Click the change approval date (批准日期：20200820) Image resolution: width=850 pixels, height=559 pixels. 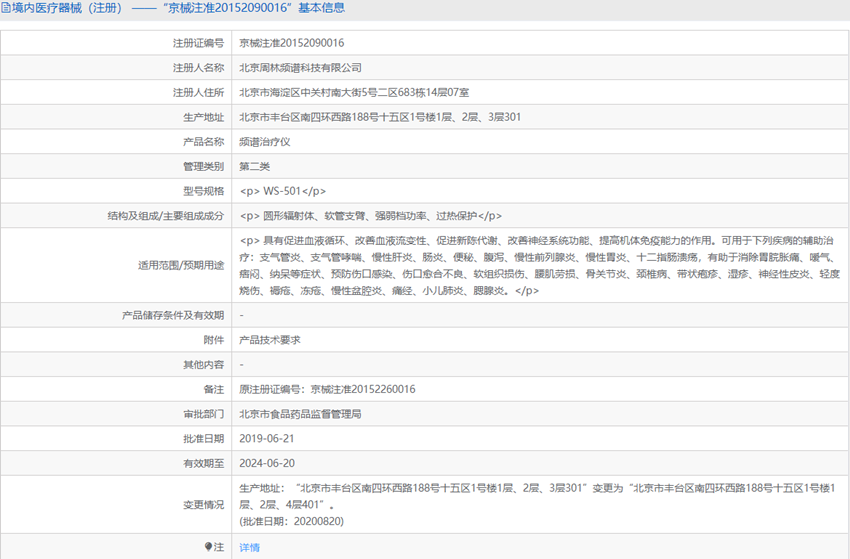pyautogui.click(x=292, y=521)
